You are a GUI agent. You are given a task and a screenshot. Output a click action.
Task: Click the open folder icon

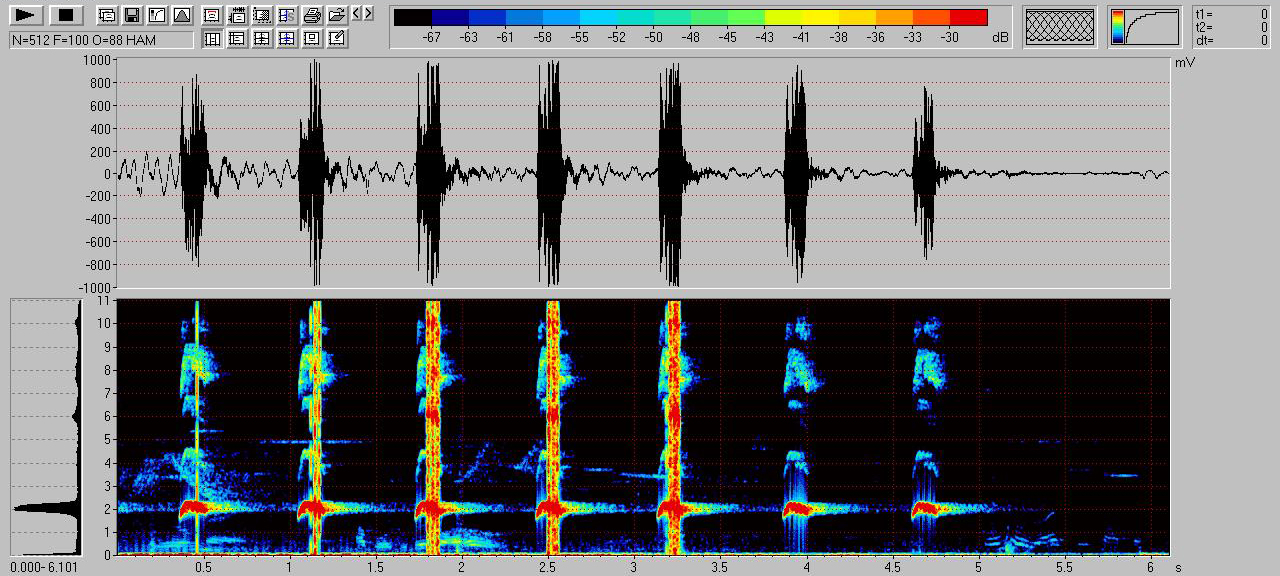337,15
